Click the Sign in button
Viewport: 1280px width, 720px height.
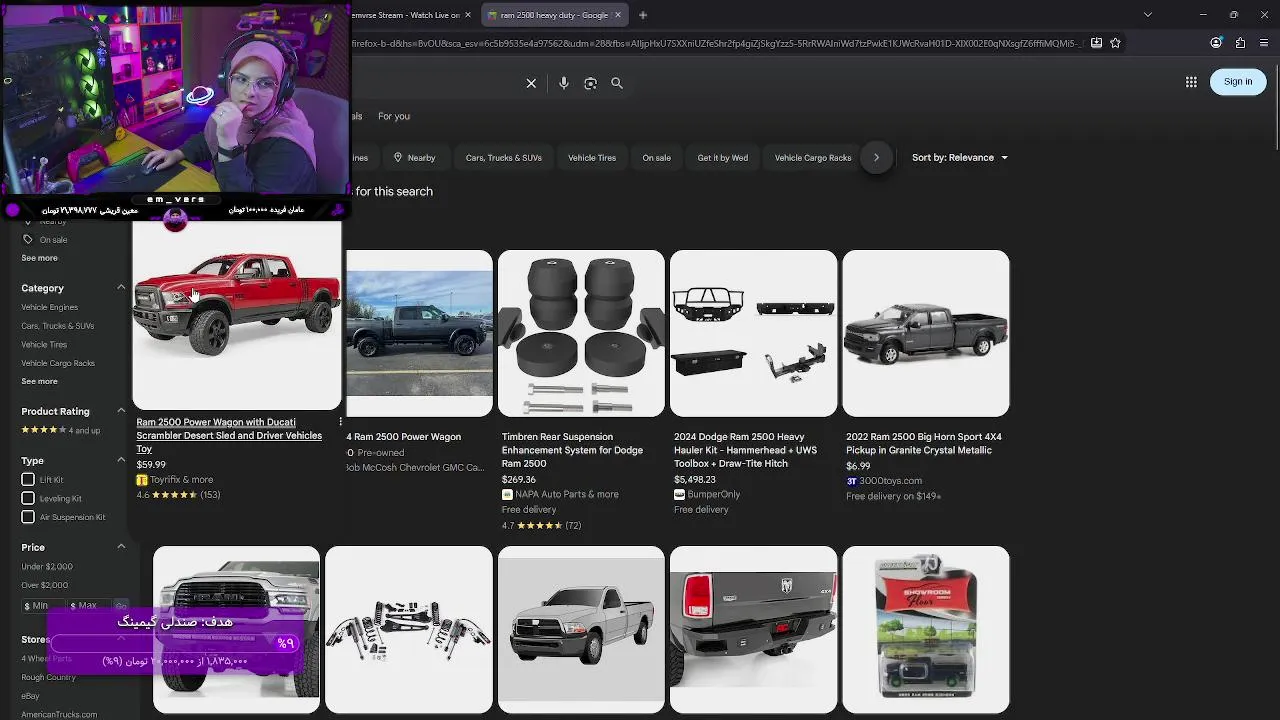pyautogui.click(x=1238, y=82)
